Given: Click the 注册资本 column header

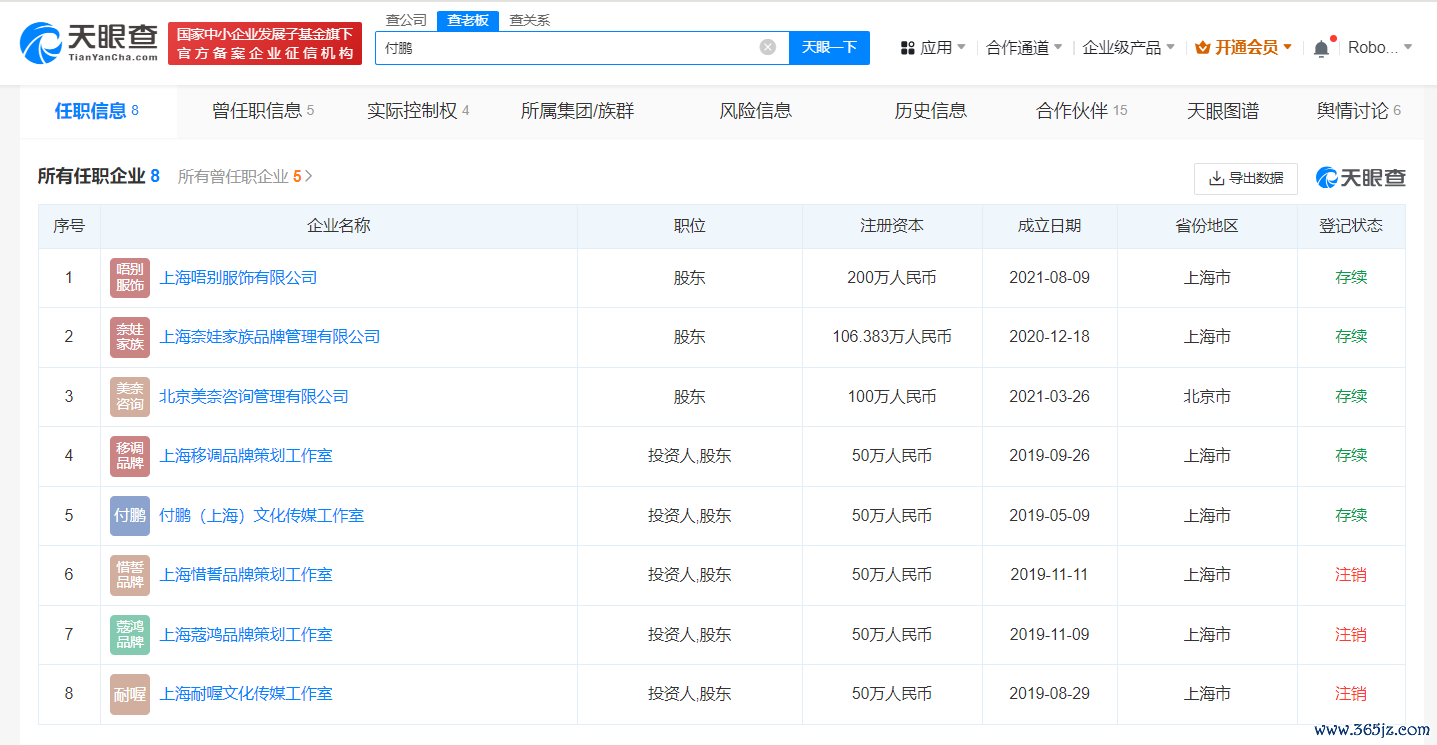Looking at the screenshot, I should pyautogui.click(x=892, y=226).
